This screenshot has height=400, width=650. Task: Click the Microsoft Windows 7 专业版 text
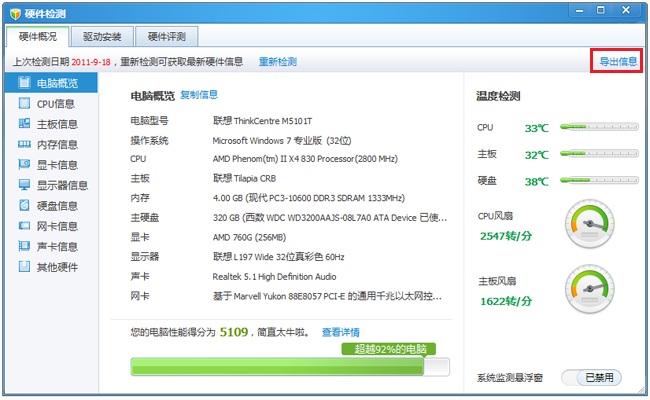click(x=282, y=141)
